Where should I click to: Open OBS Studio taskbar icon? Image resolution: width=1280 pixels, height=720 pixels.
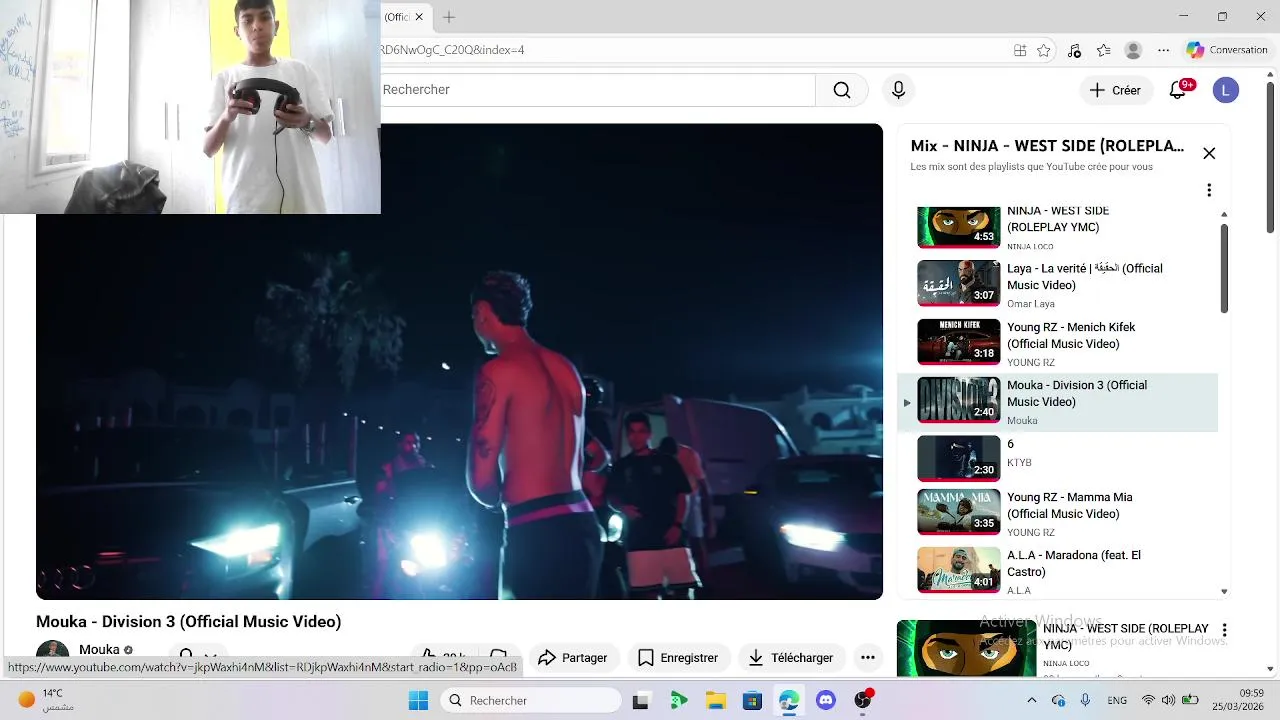tap(863, 701)
